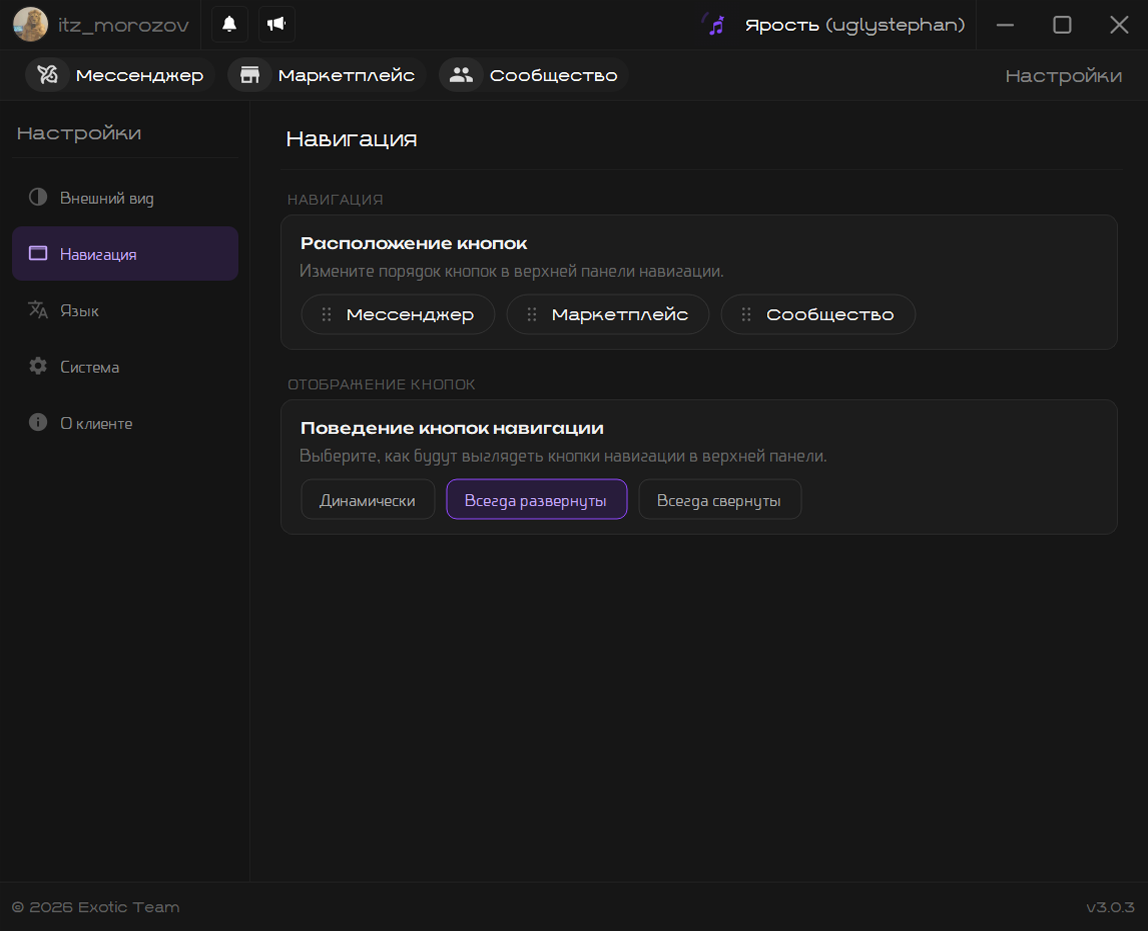The height and width of the screenshot is (931, 1148).
Task: Open the notifications bell icon
Action: coord(229,24)
